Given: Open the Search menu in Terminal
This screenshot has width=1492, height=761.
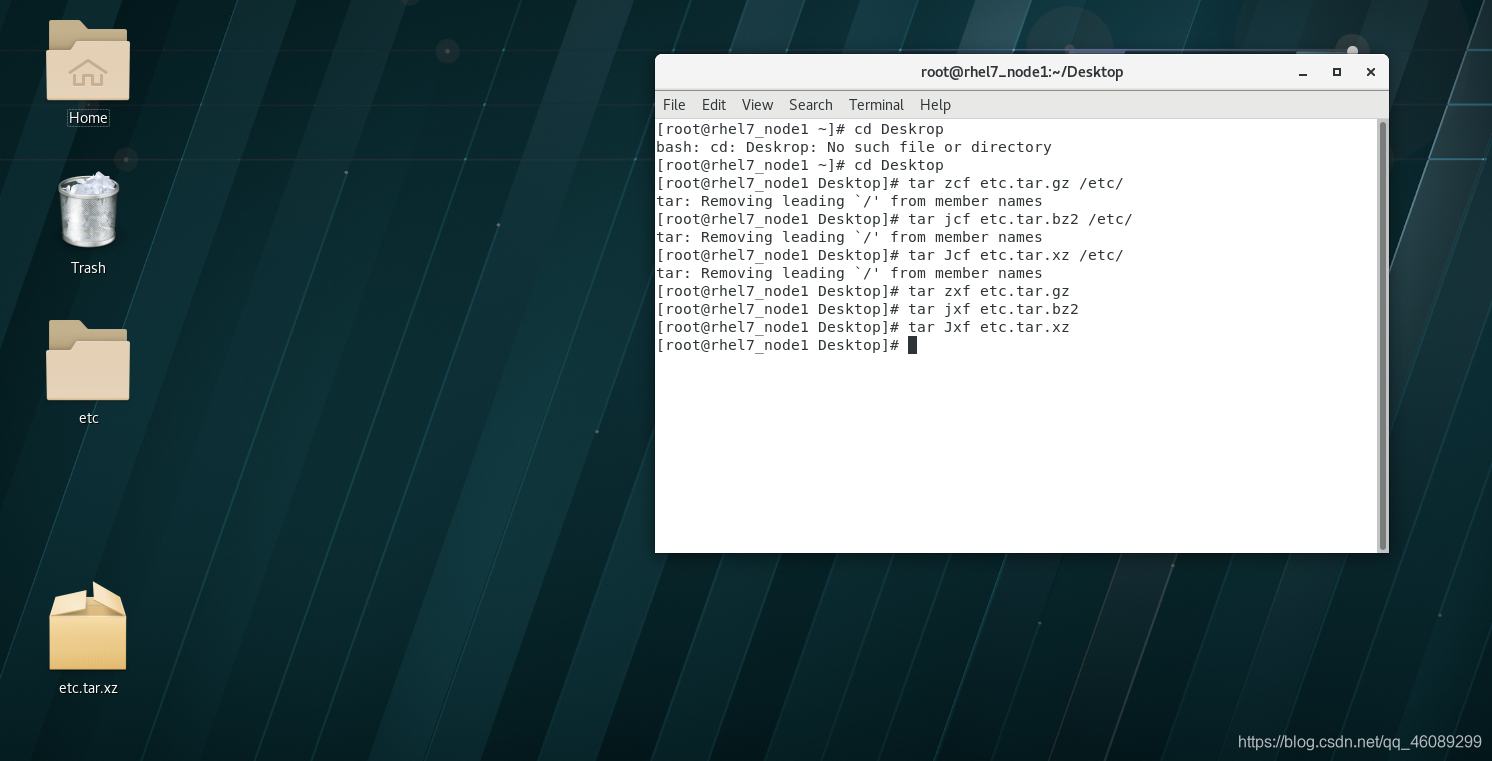Looking at the screenshot, I should (x=810, y=105).
